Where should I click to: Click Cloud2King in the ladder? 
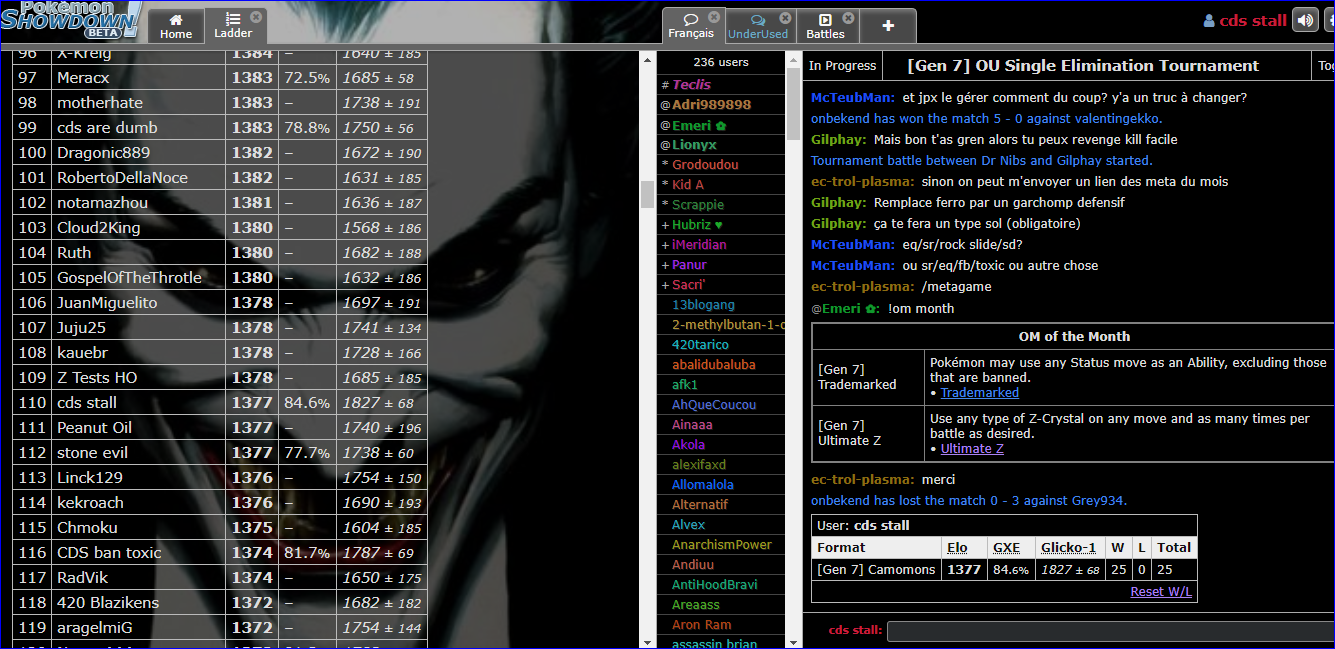98,228
